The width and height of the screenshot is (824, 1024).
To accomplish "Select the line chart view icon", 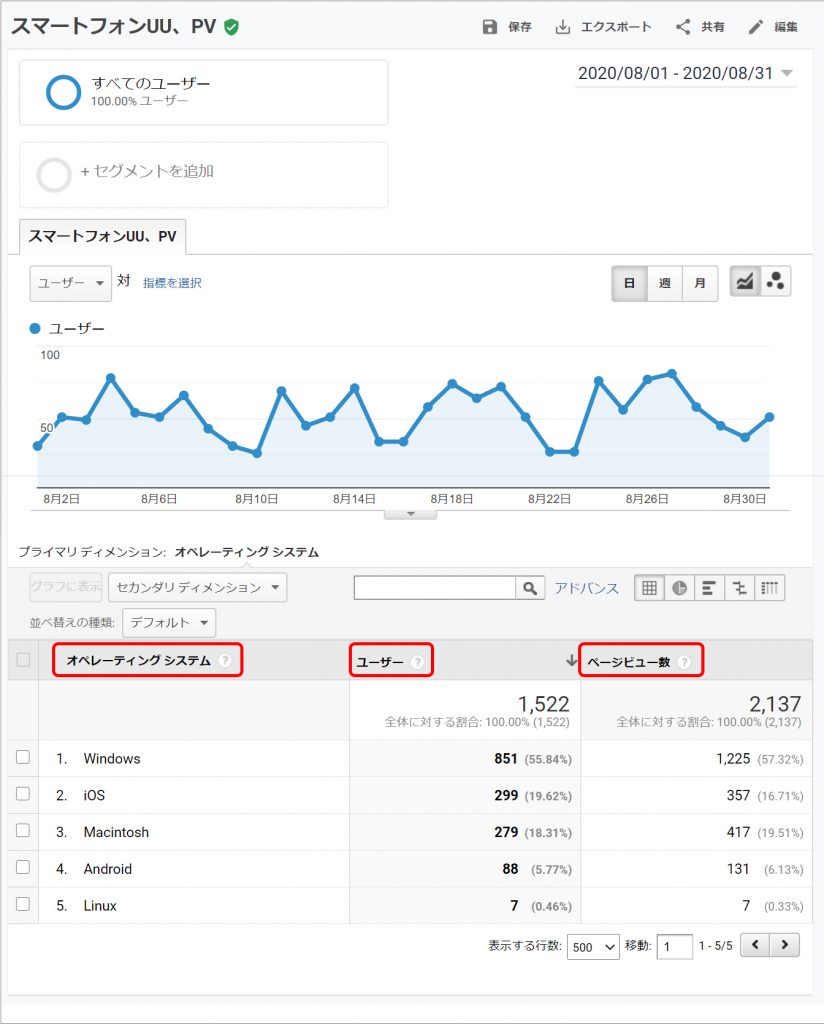I will [745, 281].
